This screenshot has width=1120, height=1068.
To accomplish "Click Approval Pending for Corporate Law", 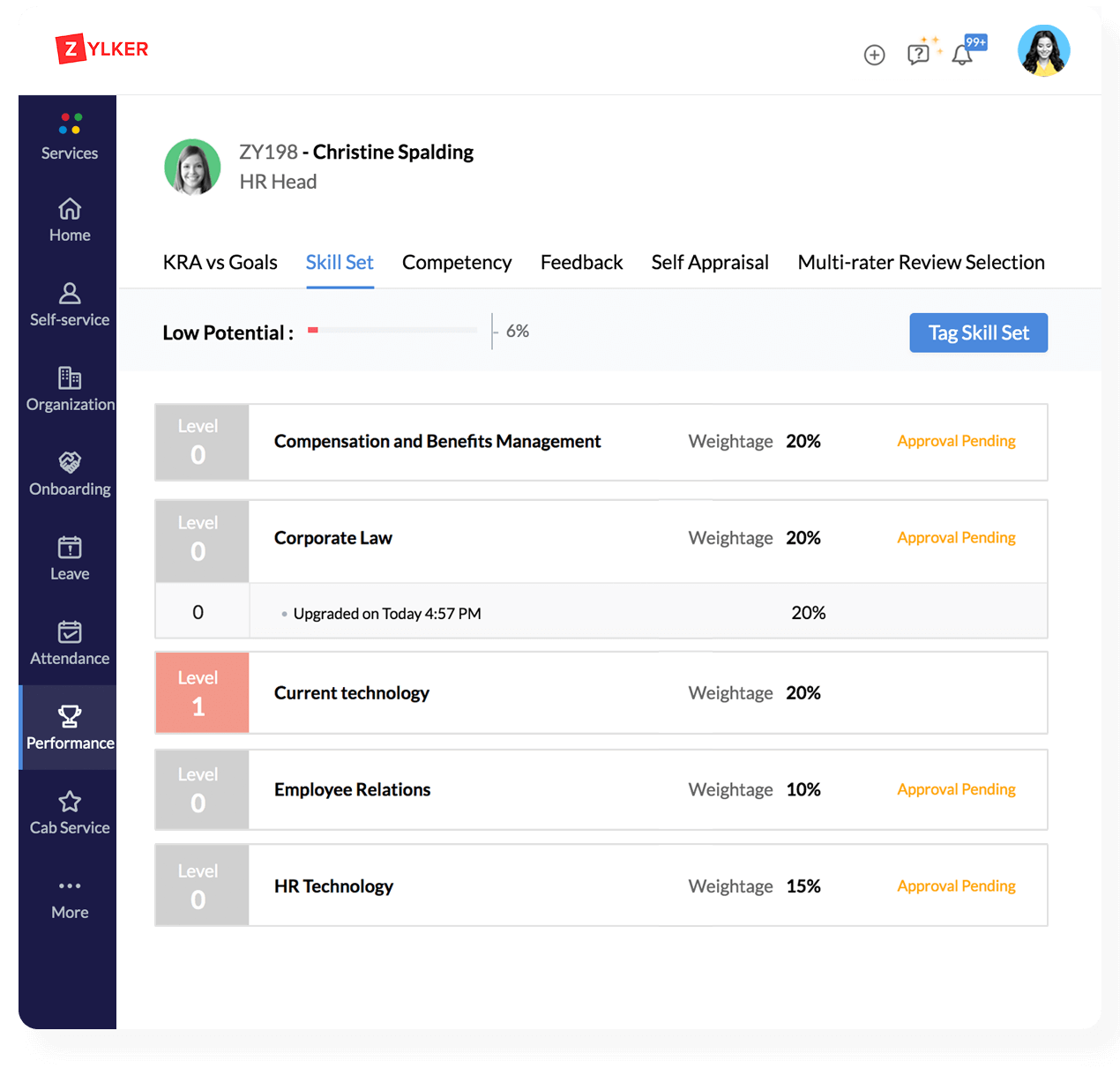I will pos(956,538).
